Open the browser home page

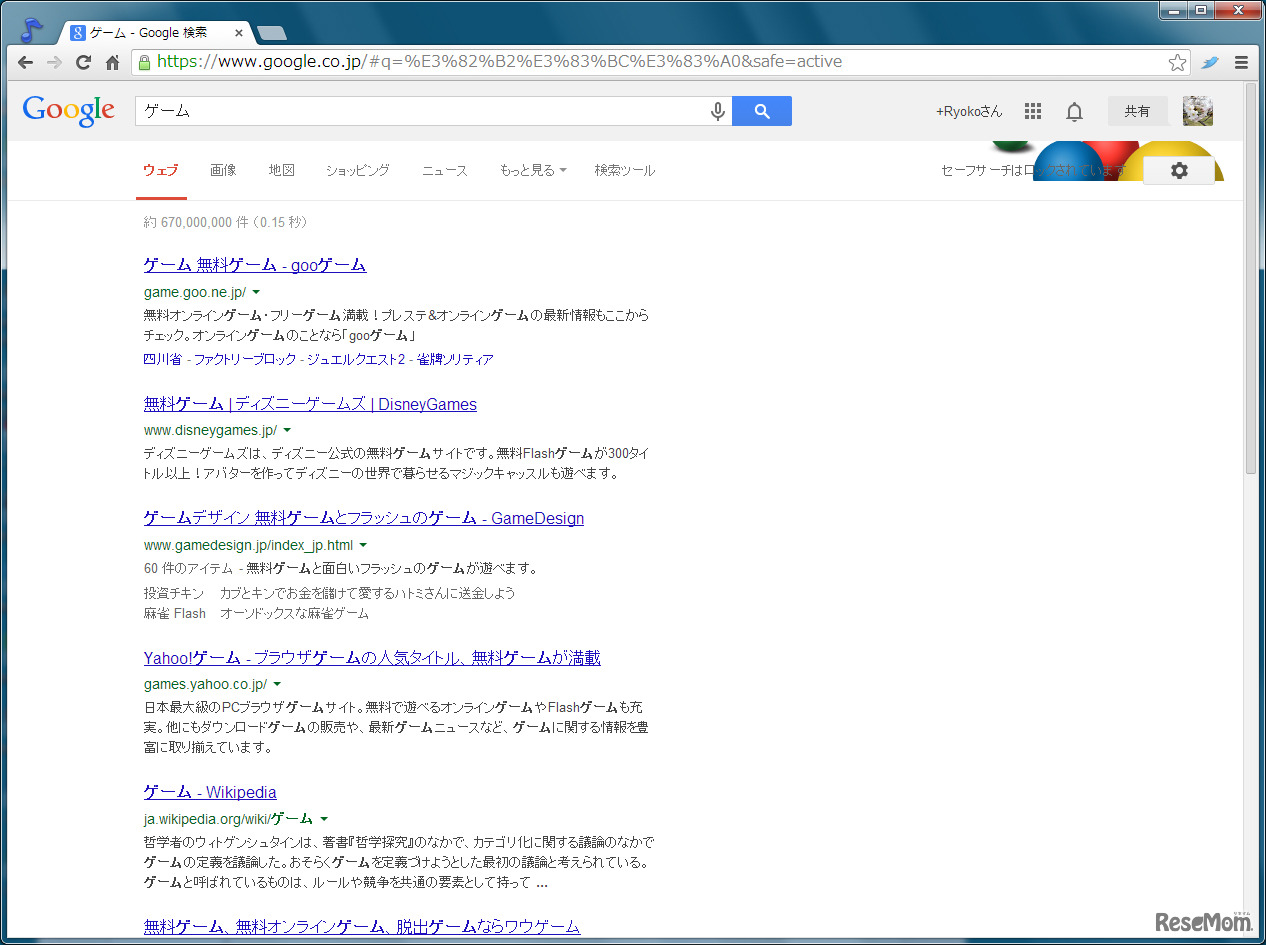(x=113, y=62)
